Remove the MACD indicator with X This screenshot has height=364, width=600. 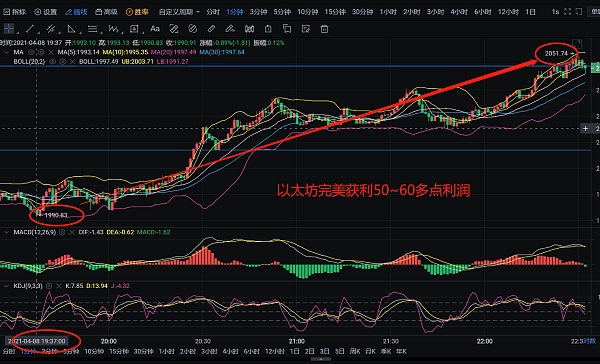pyautogui.click(x=72, y=232)
